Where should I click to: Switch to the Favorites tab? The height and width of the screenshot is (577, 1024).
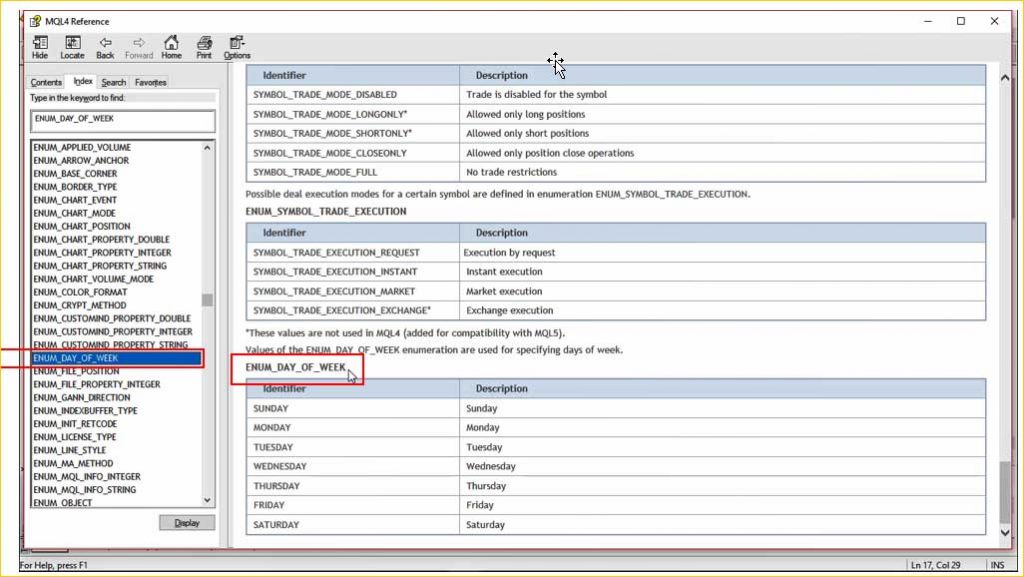[x=150, y=82]
